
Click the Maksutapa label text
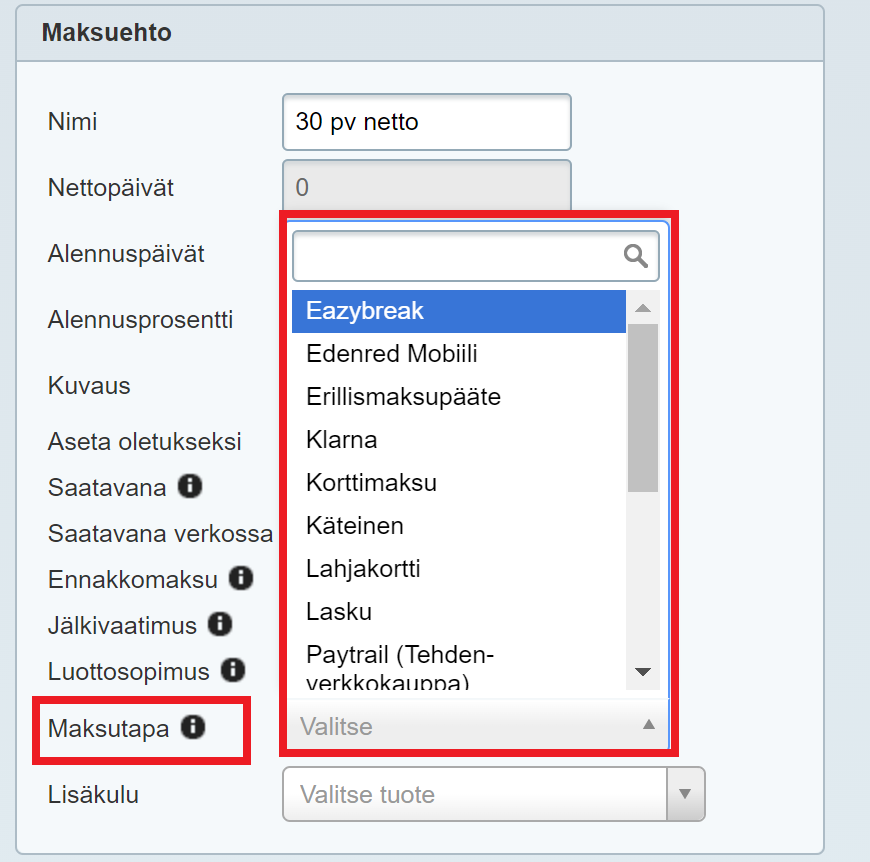(108, 728)
